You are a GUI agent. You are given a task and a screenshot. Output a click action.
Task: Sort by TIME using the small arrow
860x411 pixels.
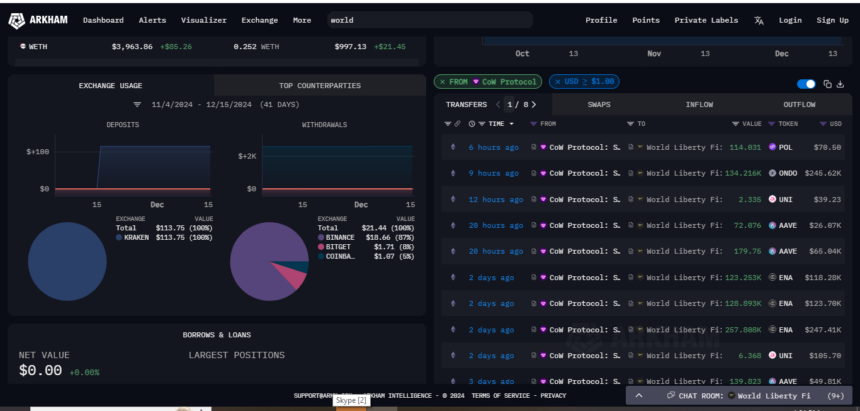(x=512, y=124)
